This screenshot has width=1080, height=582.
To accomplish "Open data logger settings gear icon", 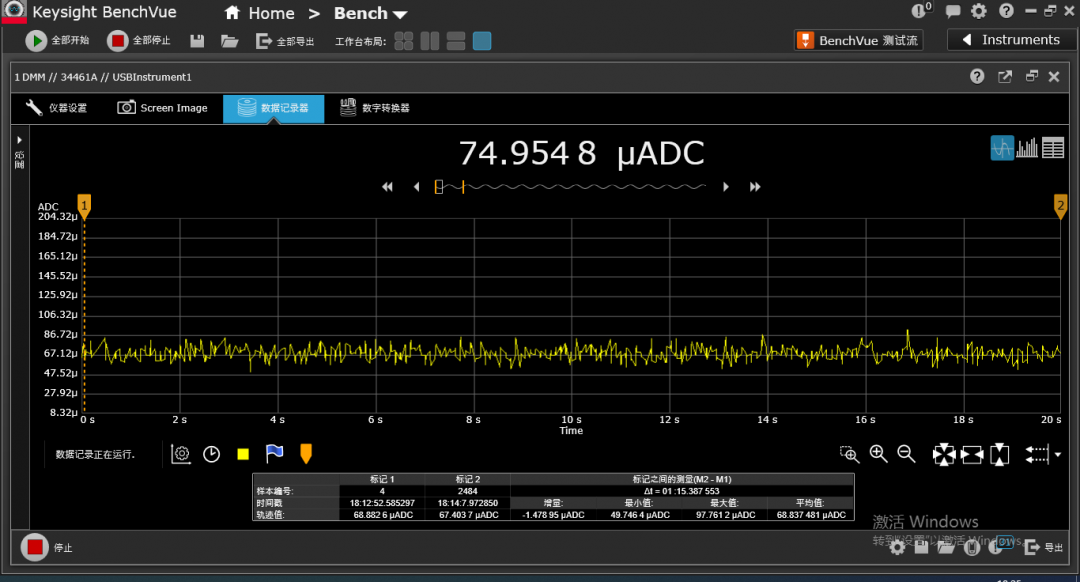I will pos(181,454).
